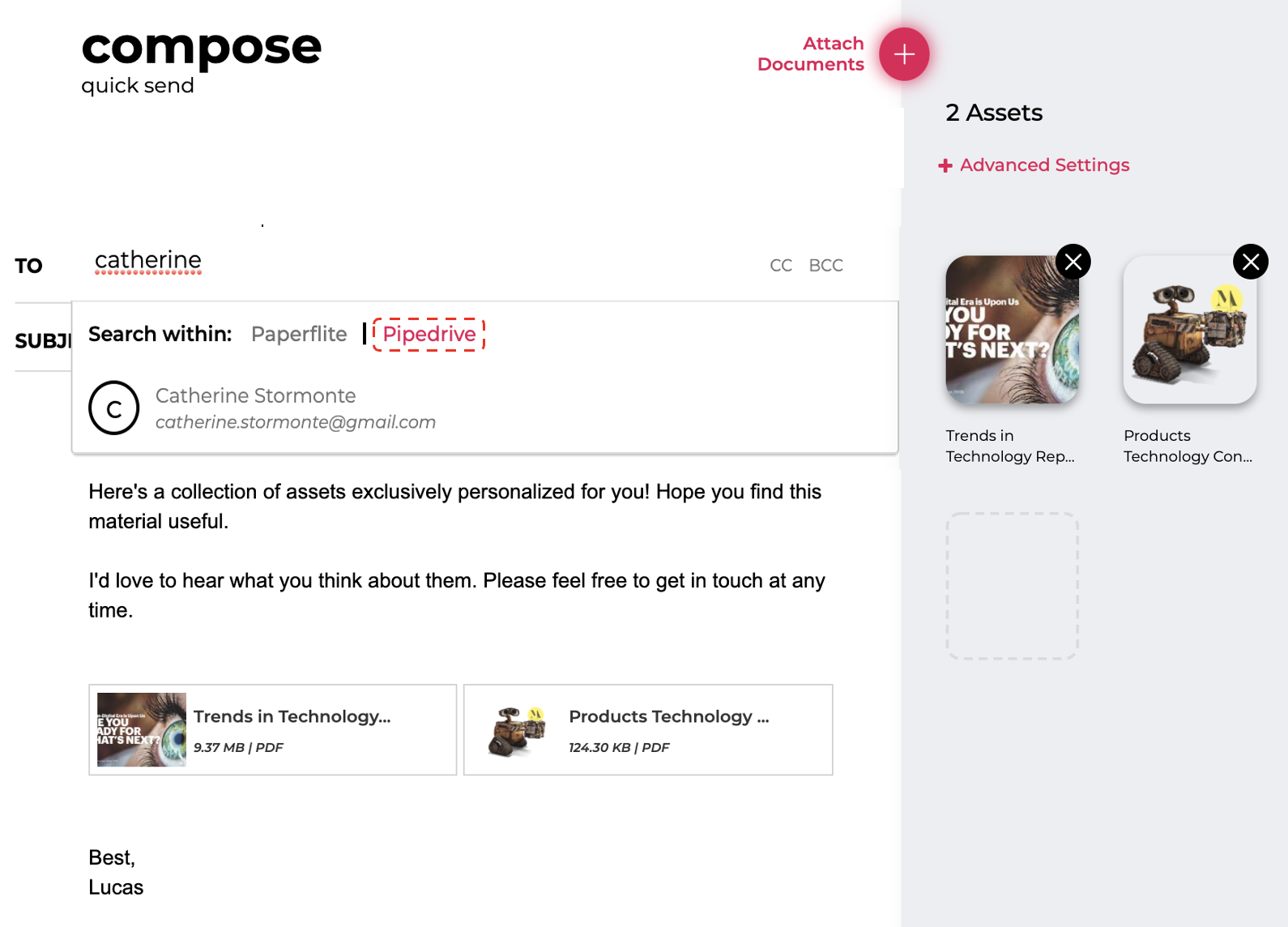This screenshot has width=1288, height=927.
Task: Click the empty dashed asset placeholder
Action: coord(1012,586)
